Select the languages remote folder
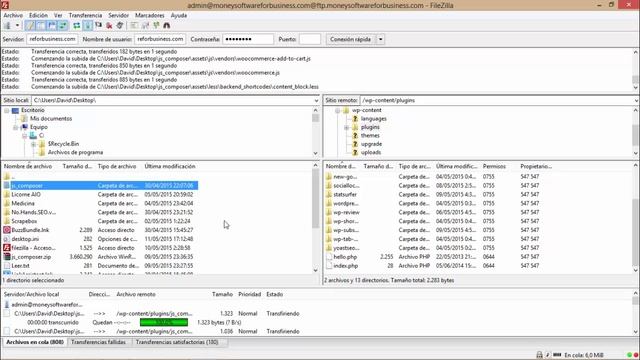The image size is (640, 360). [x=373, y=118]
